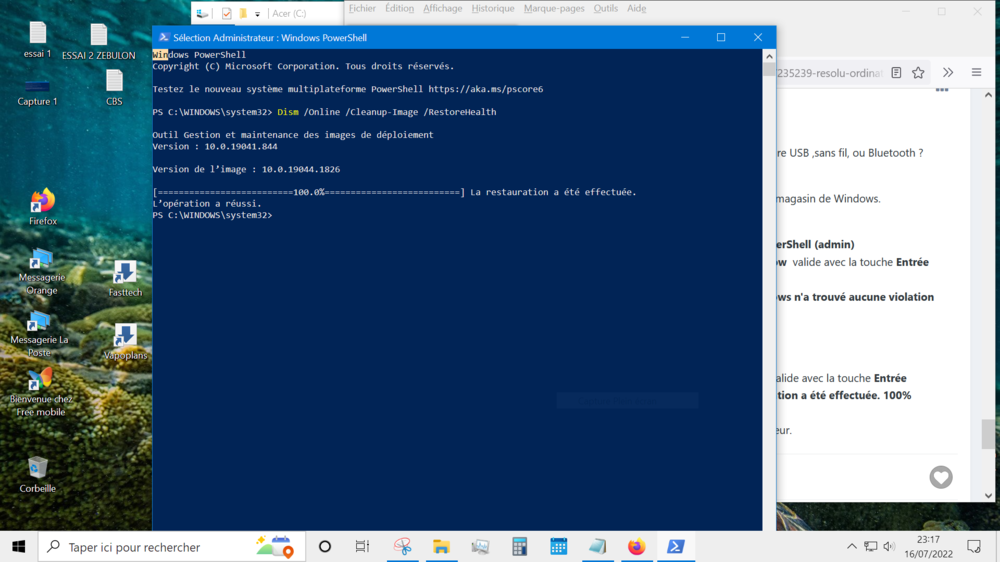Expand the Firefox toolbar overflow chevron
This screenshot has width=1000, height=562.
pos(948,73)
